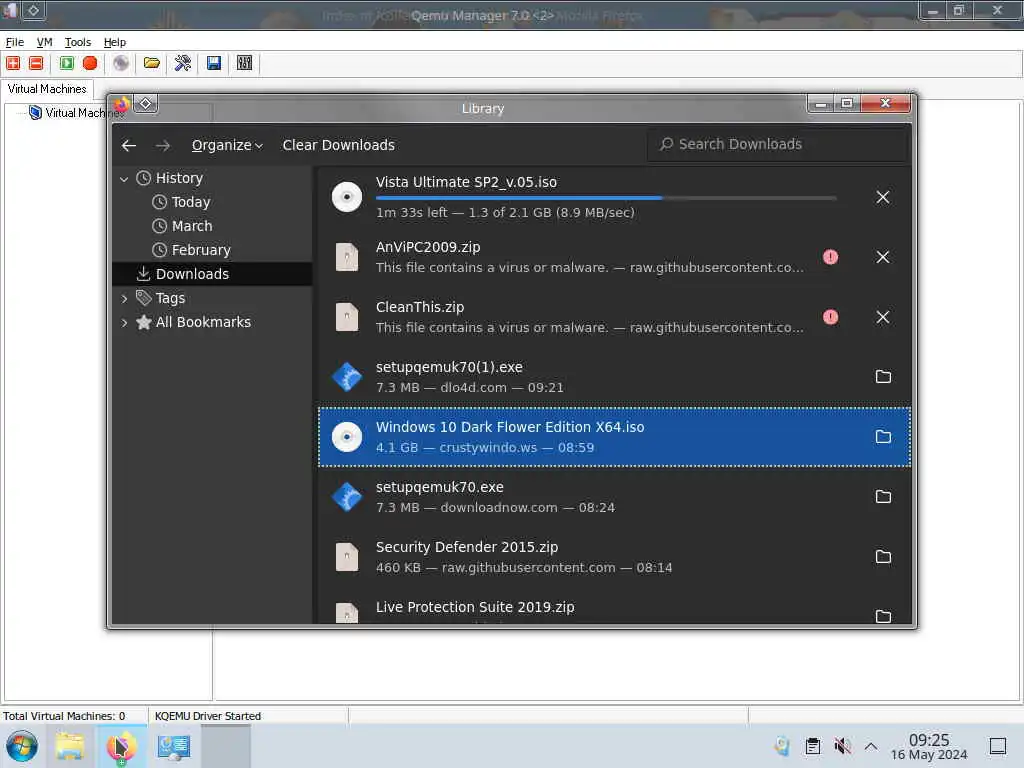The height and width of the screenshot is (768, 1024).
Task: Open the taskbar clock showing 09:25
Action: [x=929, y=746]
